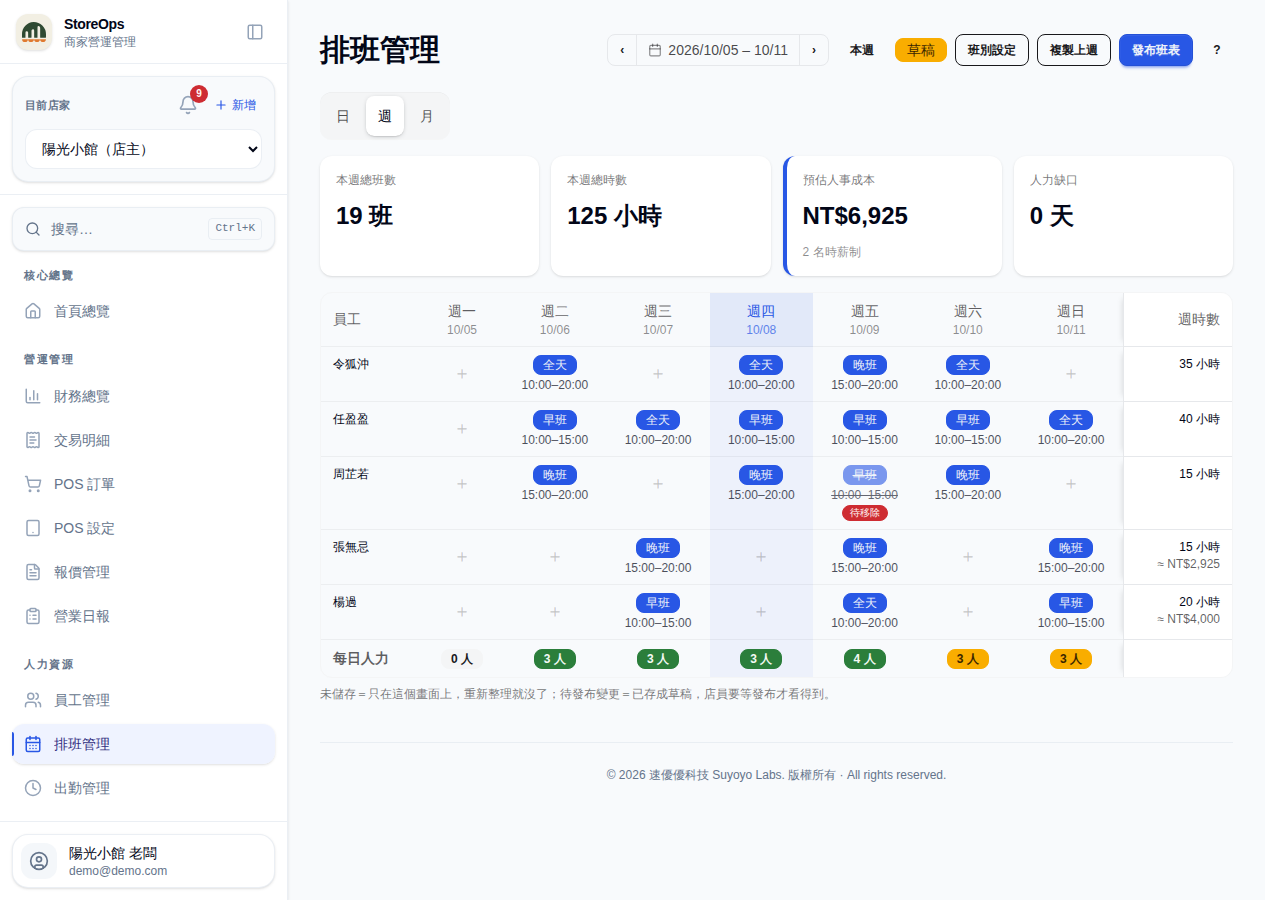Click 本週 button
The image size is (1280, 900).
point(862,50)
